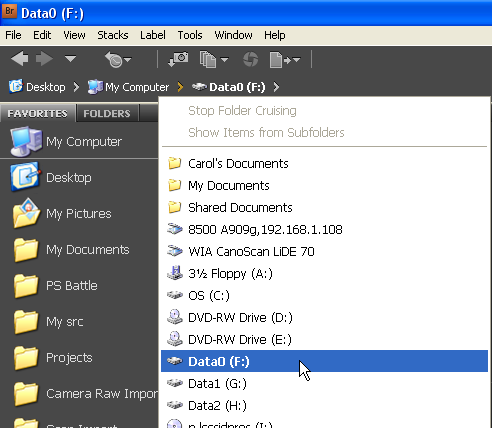Click Get Photos from Camera icon
Image resolution: width=492 pixels, height=428 pixels.
(178, 59)
